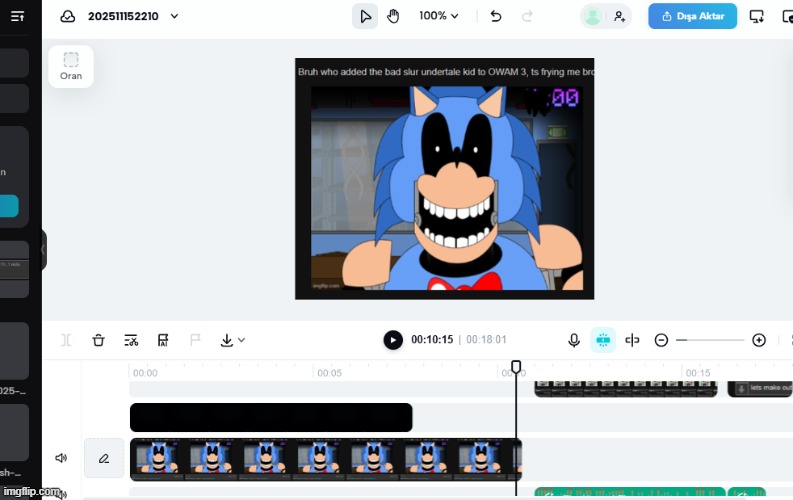The width and height of the screenshot is (793, 500).
Task: Click the 00:15 ruler mark
Action: coord(698,373)
